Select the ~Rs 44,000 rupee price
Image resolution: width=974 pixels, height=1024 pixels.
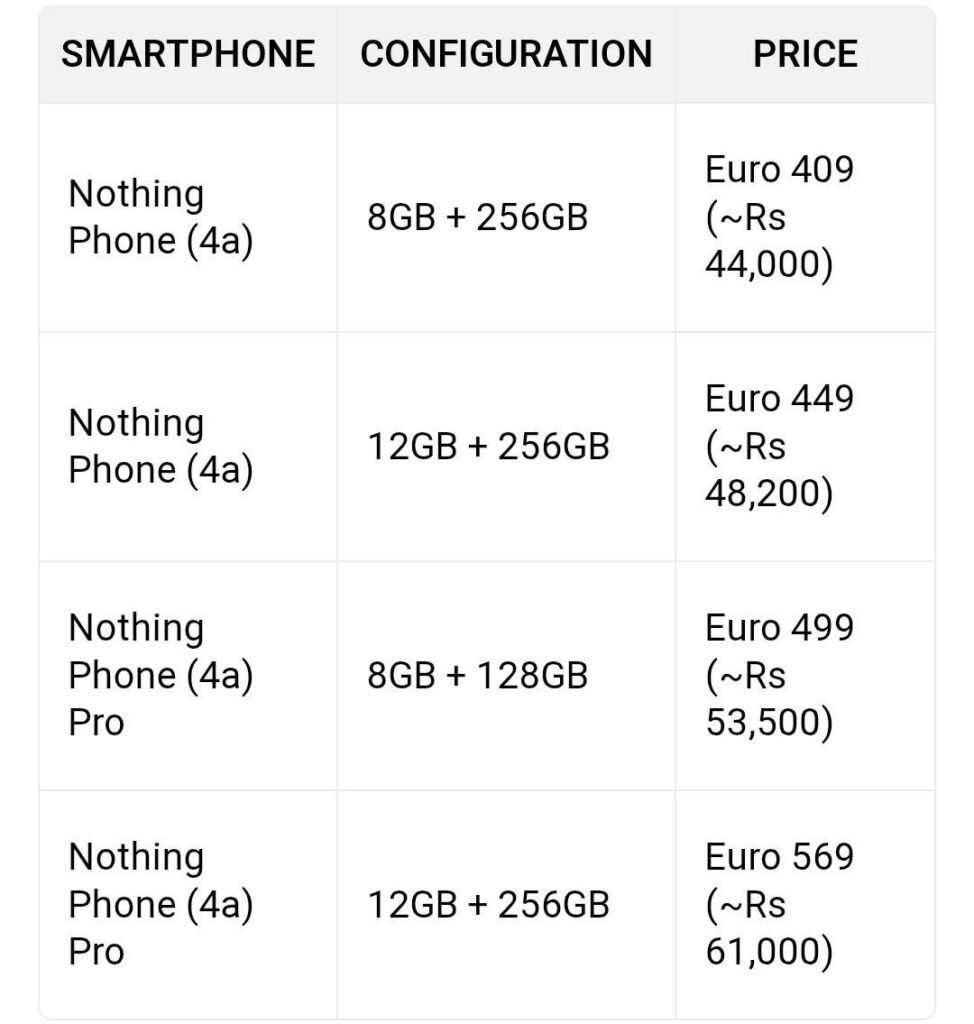tap(768, 243)
